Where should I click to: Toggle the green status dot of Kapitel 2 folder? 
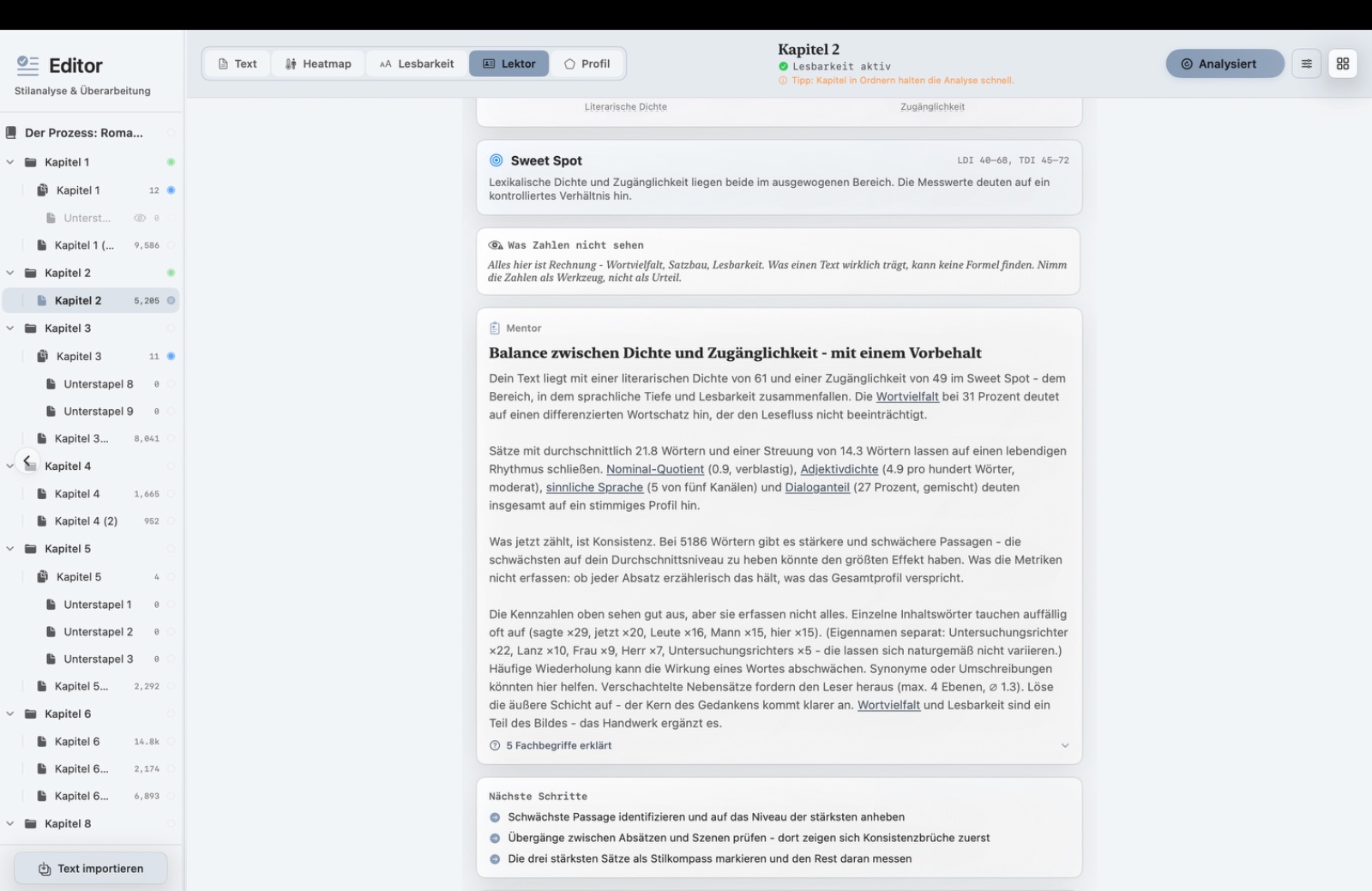(171, 273)
